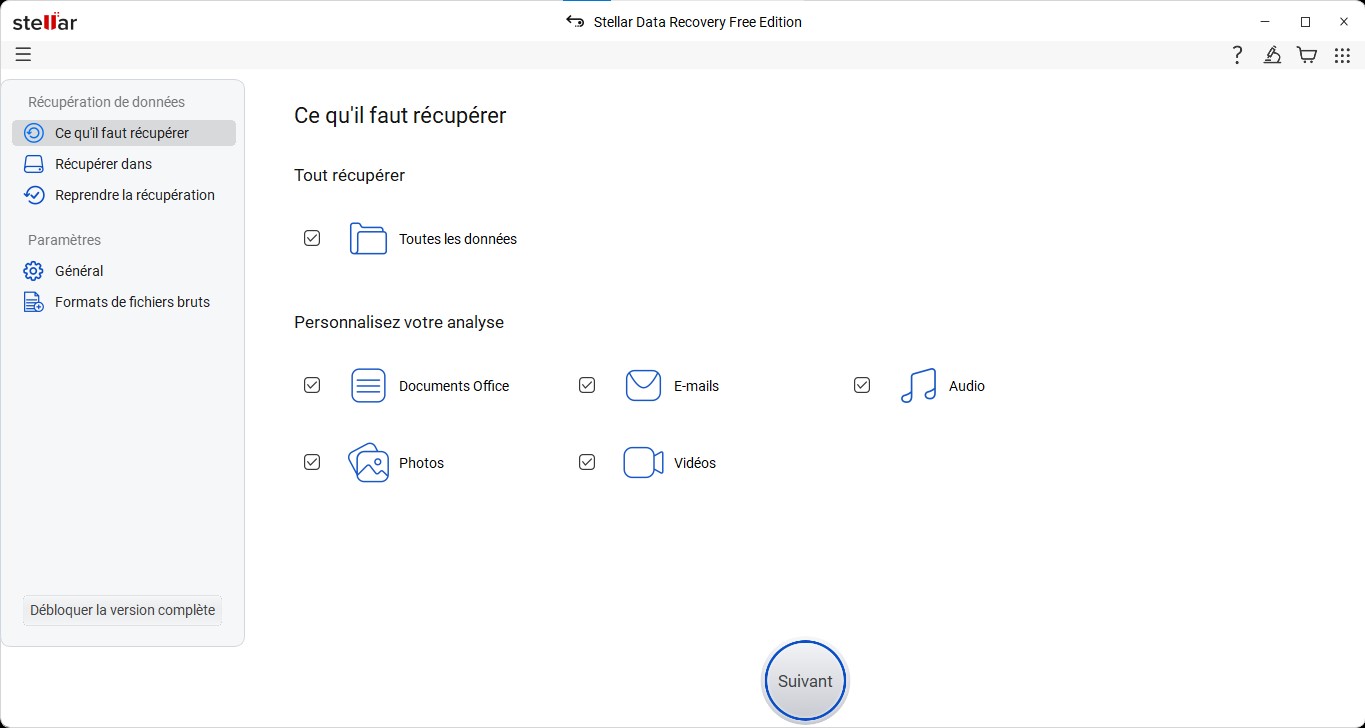Select Ce qu'il faut récupérer in sidebar
The width and height of the screenshot is (1365, 728).
[x=124, y=133]
